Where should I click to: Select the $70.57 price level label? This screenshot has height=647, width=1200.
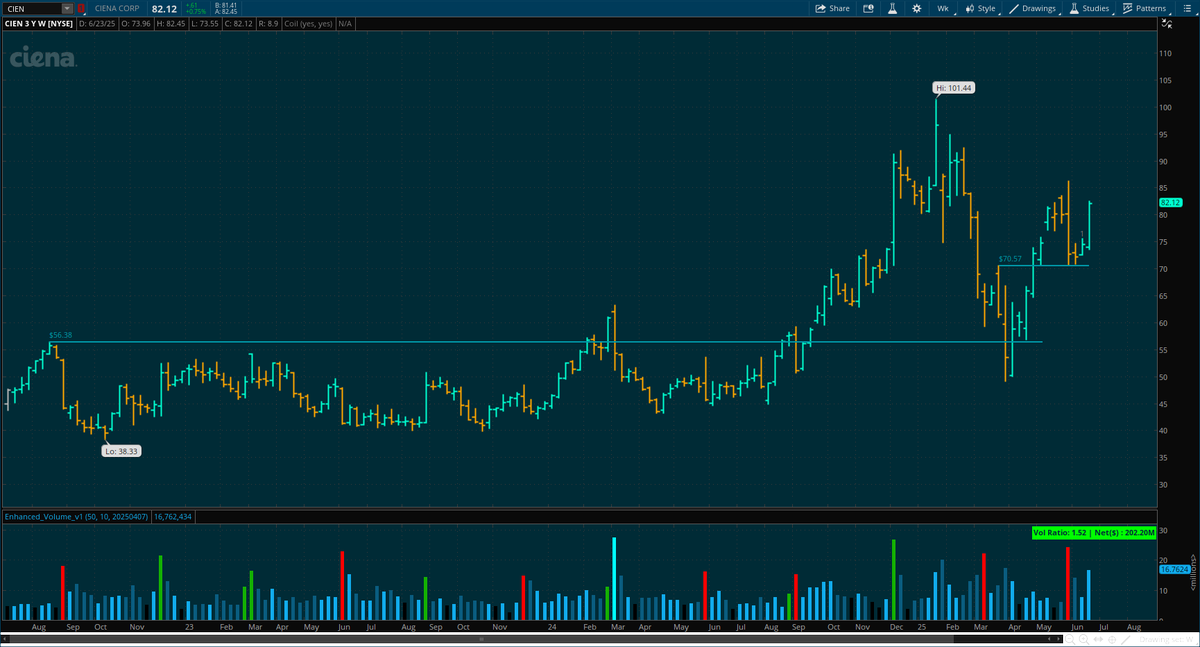(x=1010, y=258)
